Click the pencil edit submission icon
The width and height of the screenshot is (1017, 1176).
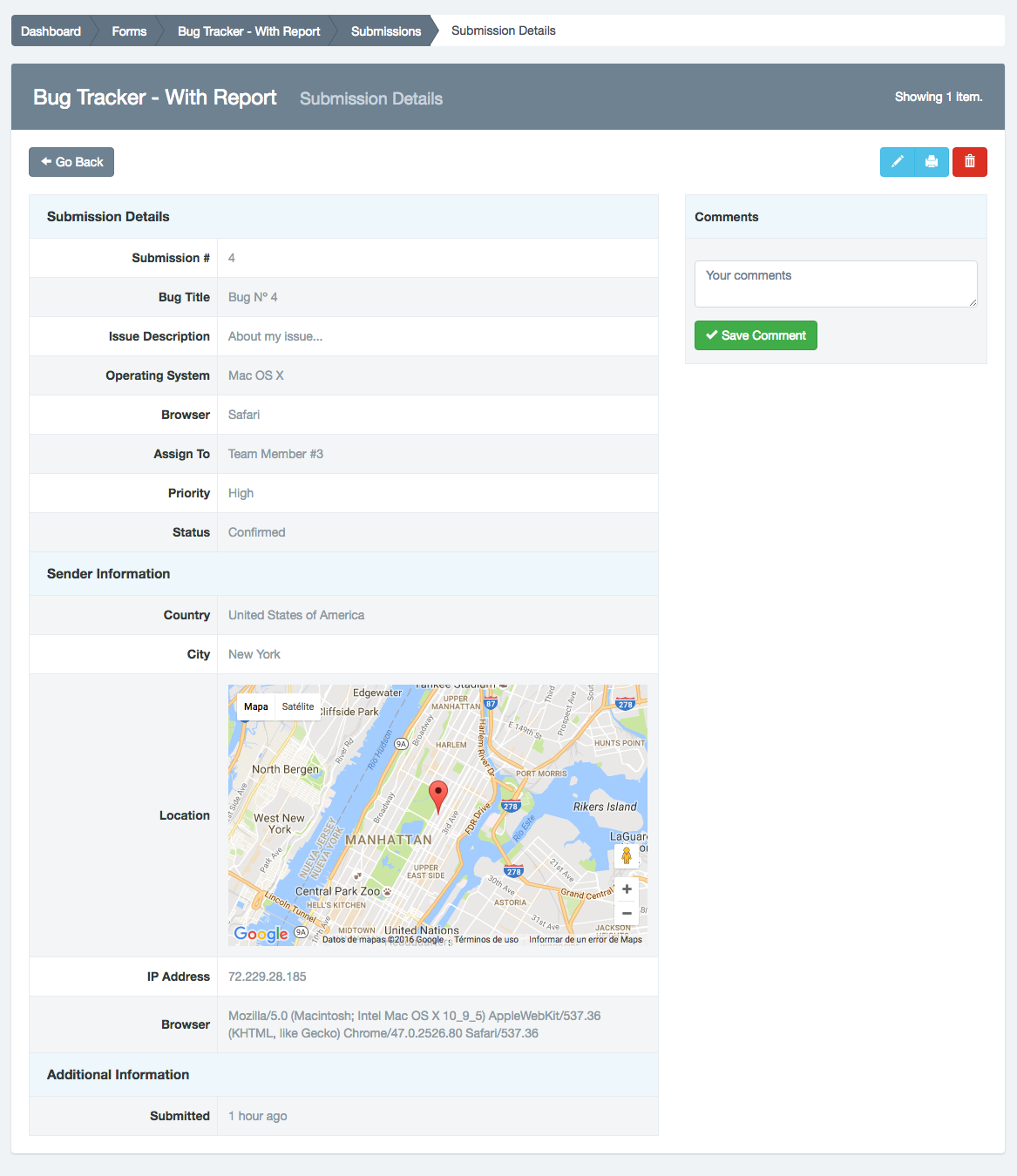click(x=897, y=162)
